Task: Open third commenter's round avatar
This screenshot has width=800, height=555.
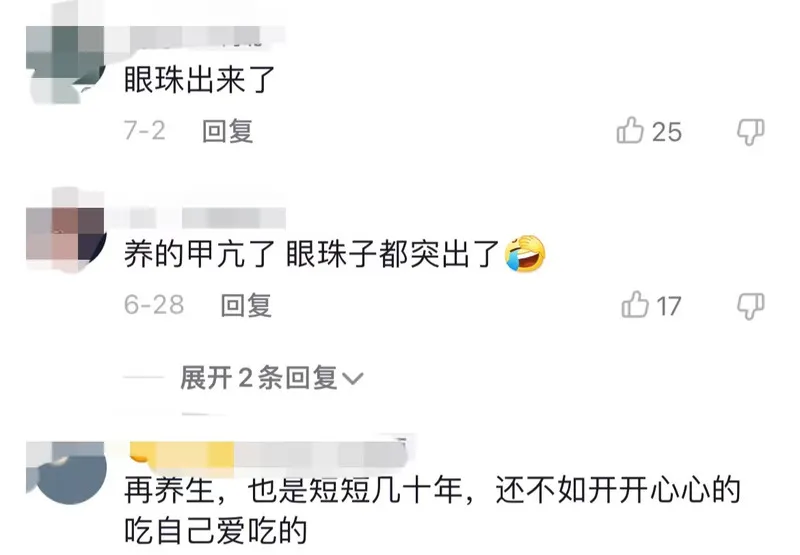Action: point(66,473)
